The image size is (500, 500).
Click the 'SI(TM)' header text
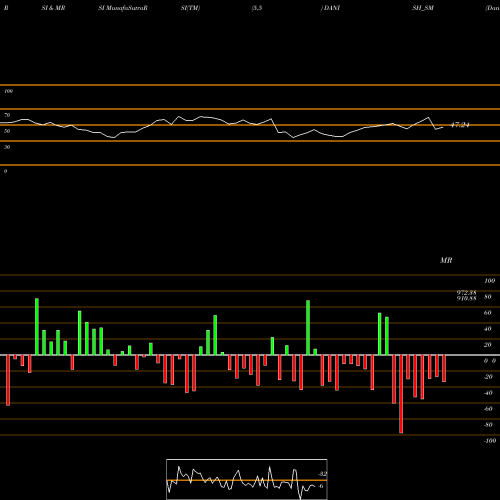(x=190, y=8)
